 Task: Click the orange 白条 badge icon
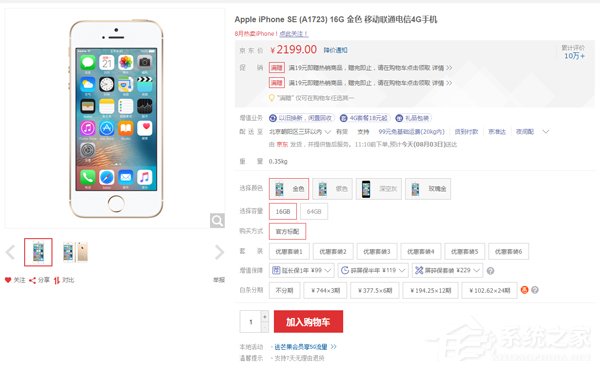point(524,290)
